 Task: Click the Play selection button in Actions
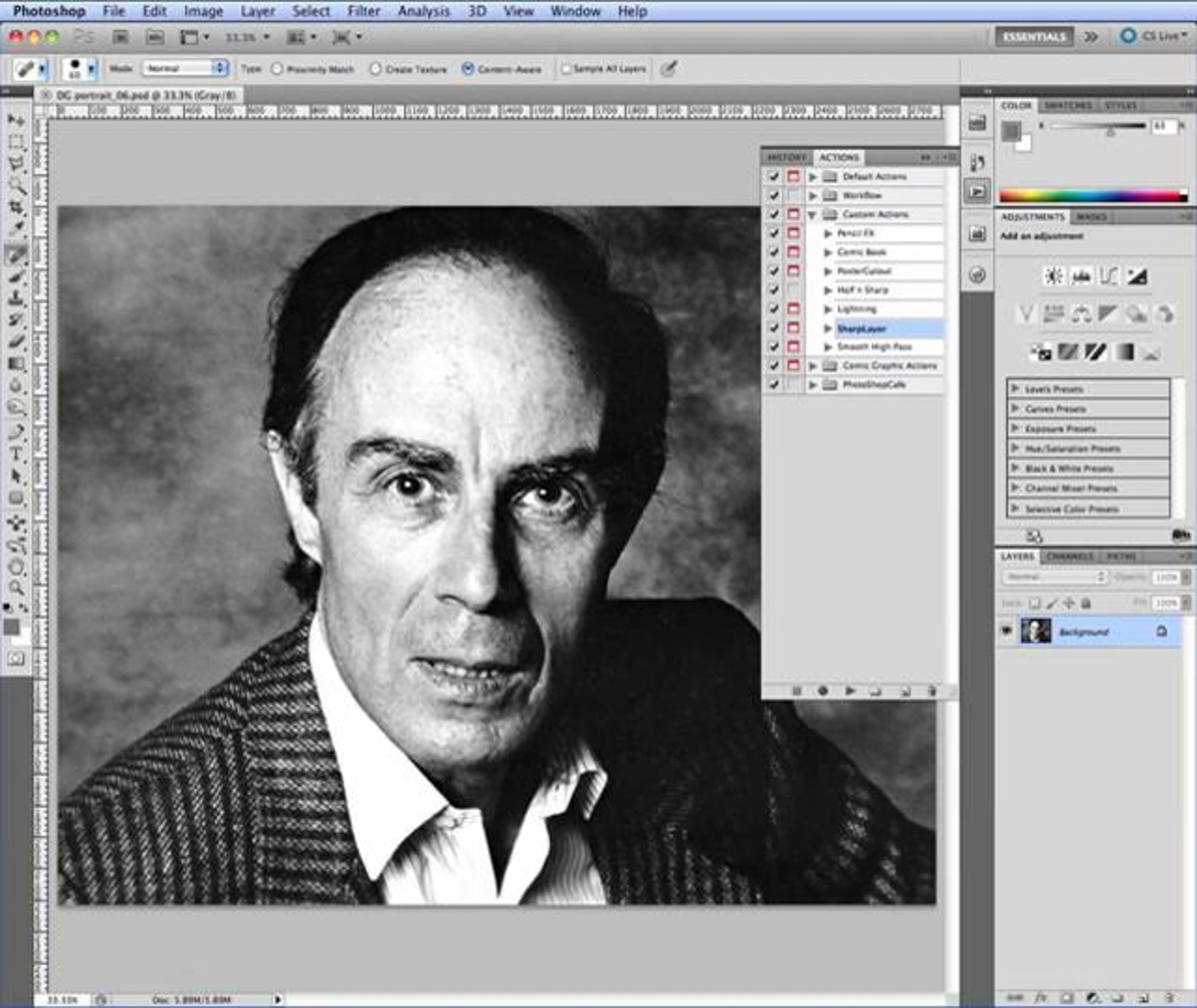point(849,691)
